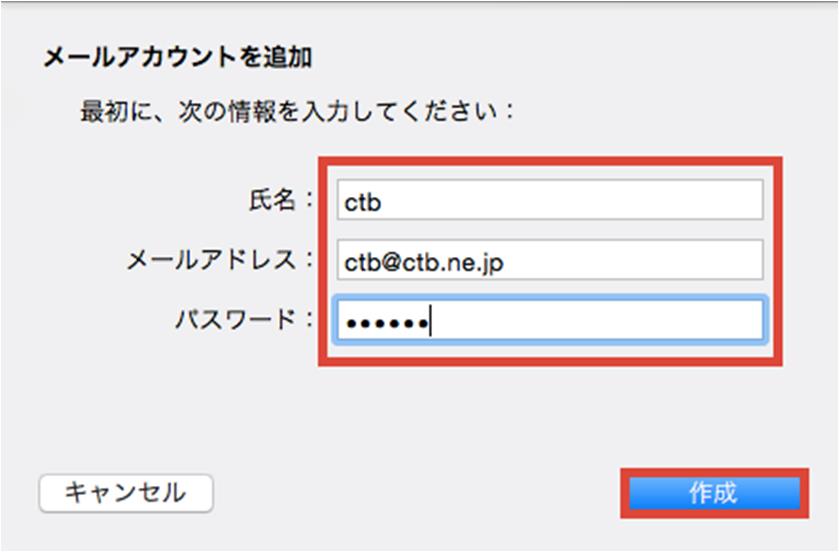
Task: Click the @ symbol in the email address
Action: 392,262
